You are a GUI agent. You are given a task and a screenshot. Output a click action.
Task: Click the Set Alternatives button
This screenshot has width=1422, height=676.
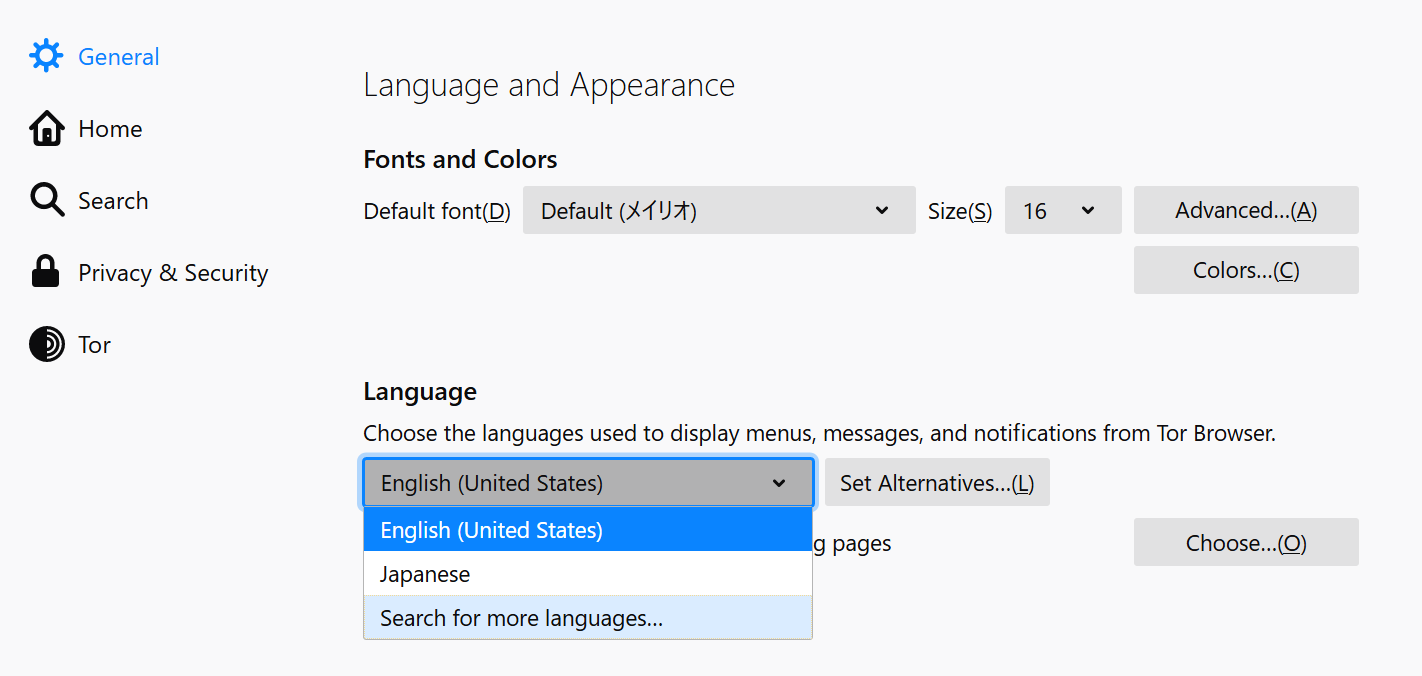pyautogui.click(x=936, y=482)
